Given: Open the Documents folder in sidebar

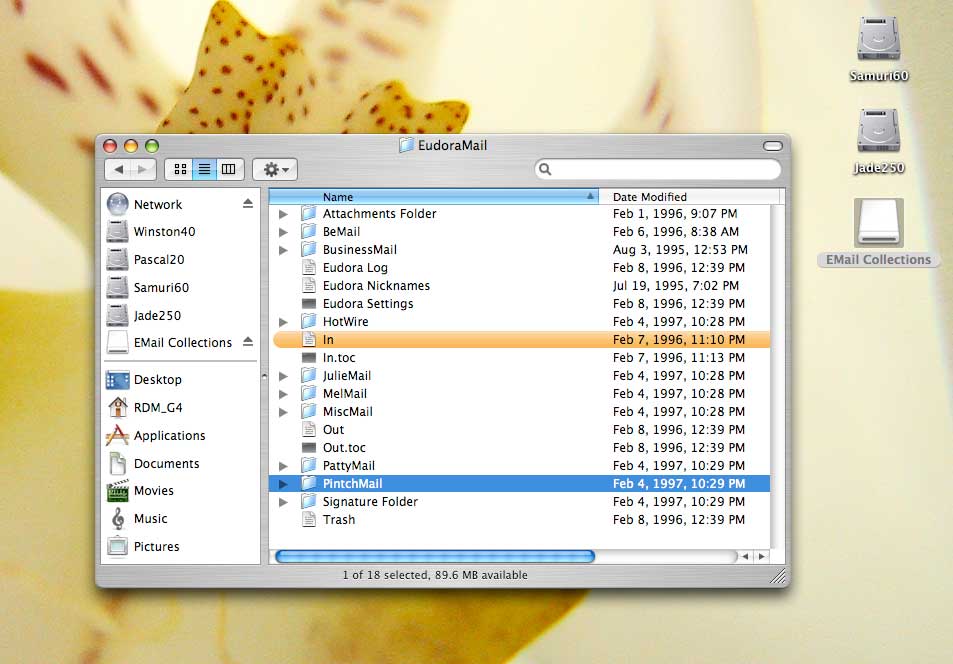Looking at the screenshot, I should point(153,464).
